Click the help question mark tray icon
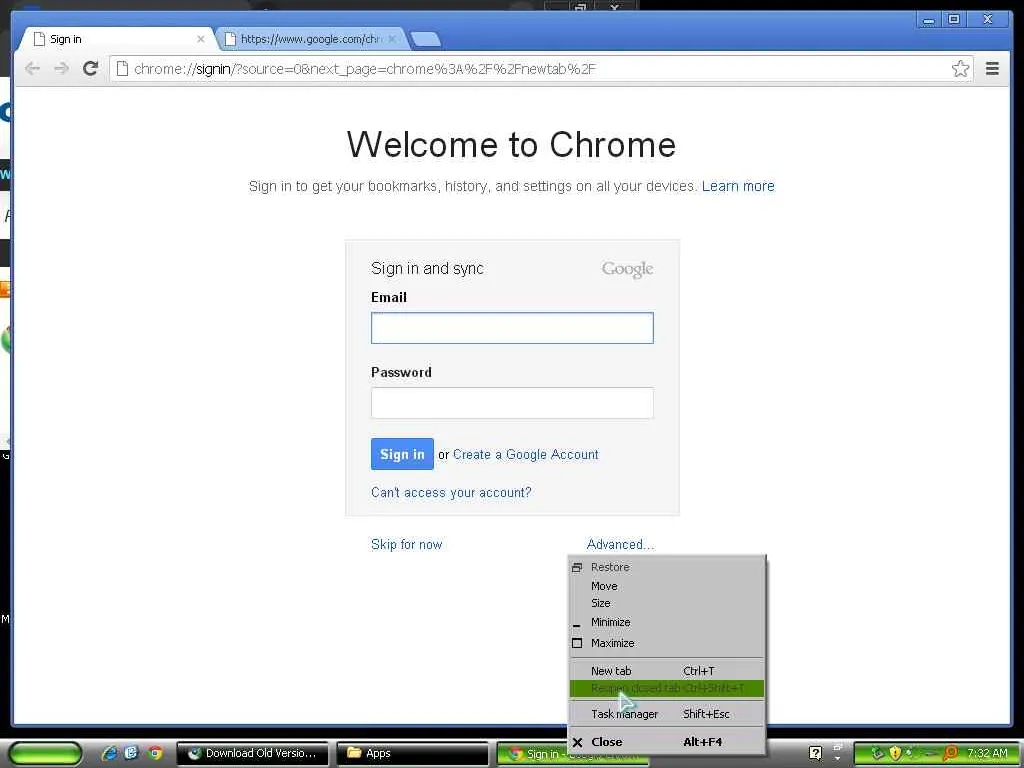Viewport: 1024px width, 768px height. (815, 753)
